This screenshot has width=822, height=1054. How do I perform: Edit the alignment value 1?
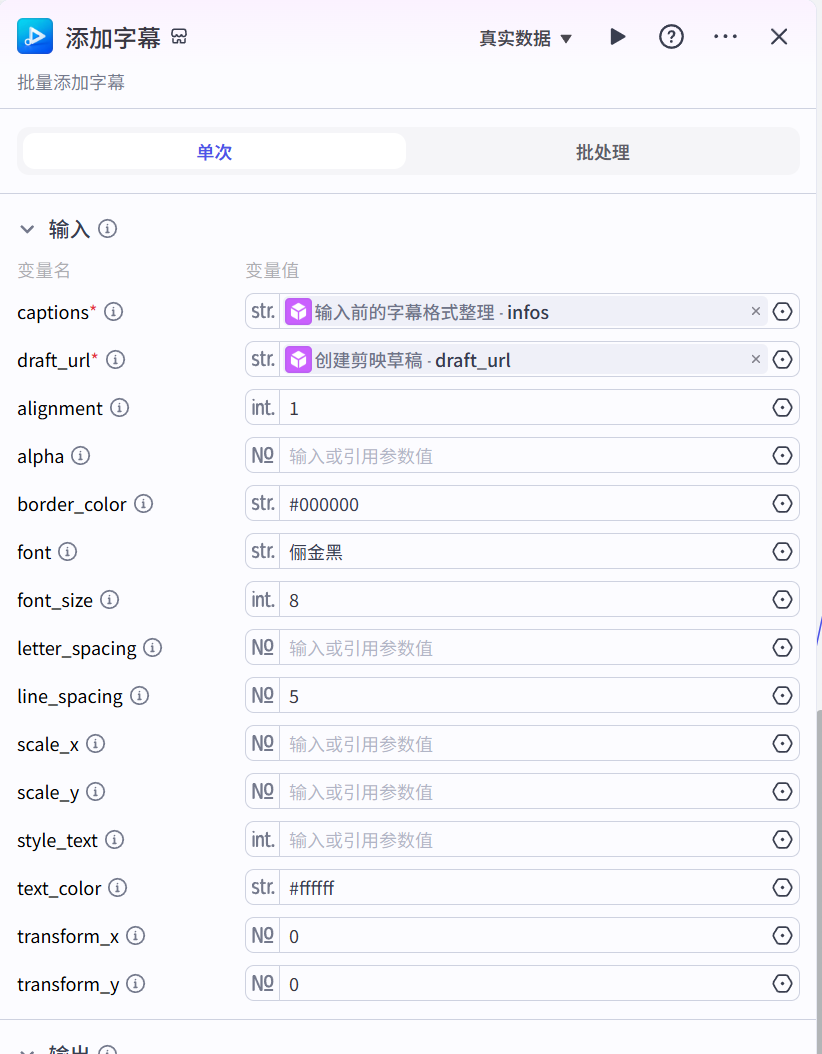click(x=524, y=407)
